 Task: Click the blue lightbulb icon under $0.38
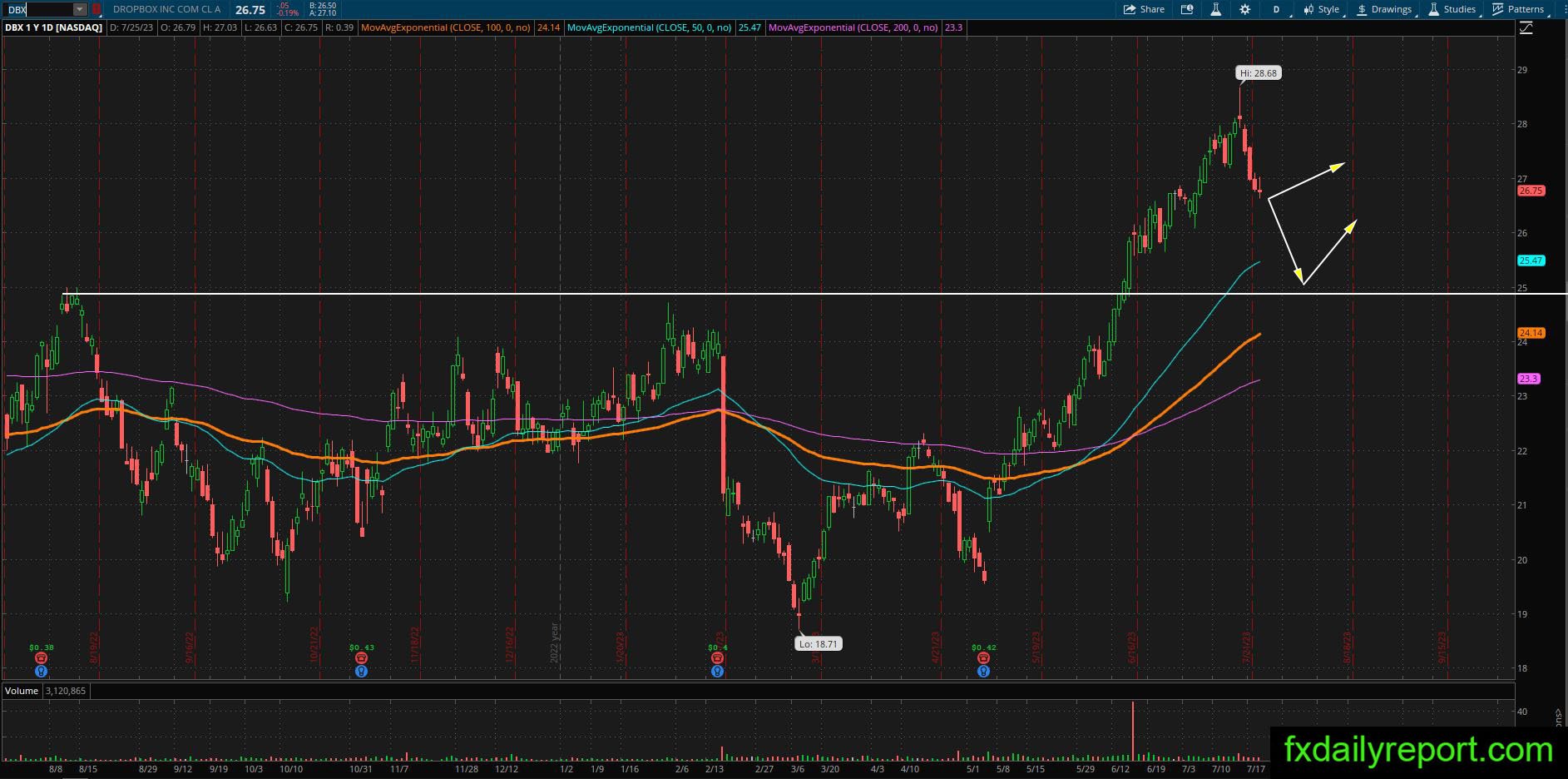(x=41, y=671)
